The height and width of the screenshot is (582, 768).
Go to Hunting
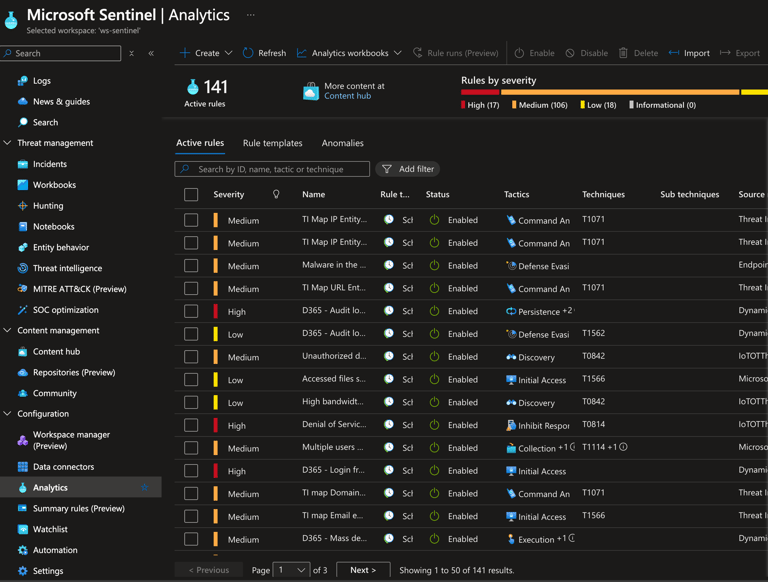tap(48, 206)
